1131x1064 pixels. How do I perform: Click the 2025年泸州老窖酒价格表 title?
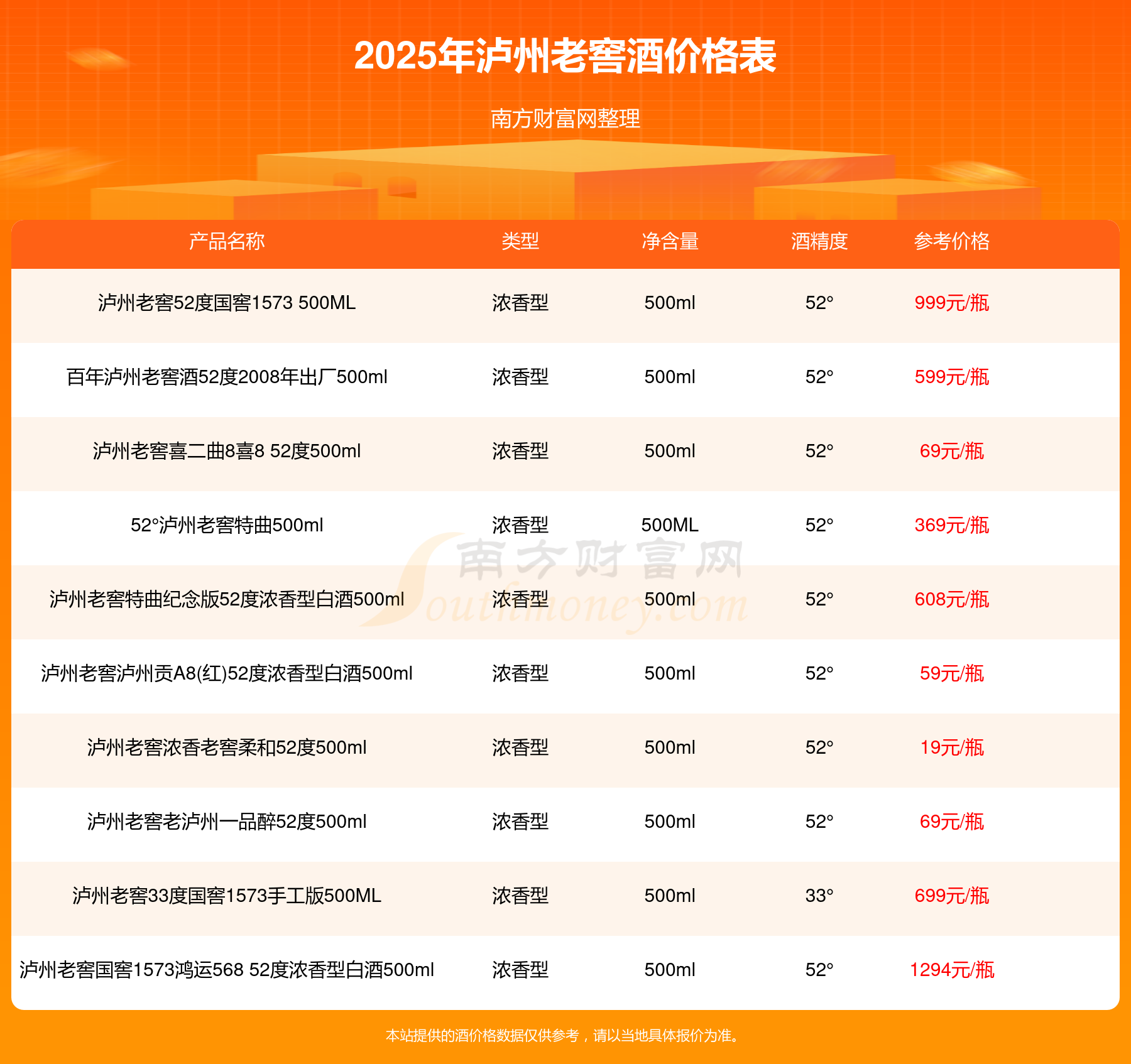[x=565, y=56]
